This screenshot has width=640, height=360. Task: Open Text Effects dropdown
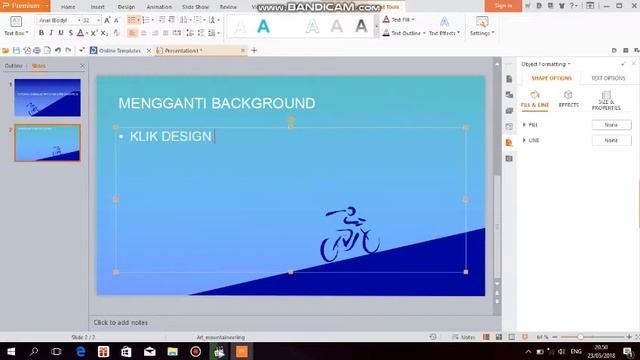[444, 26]
